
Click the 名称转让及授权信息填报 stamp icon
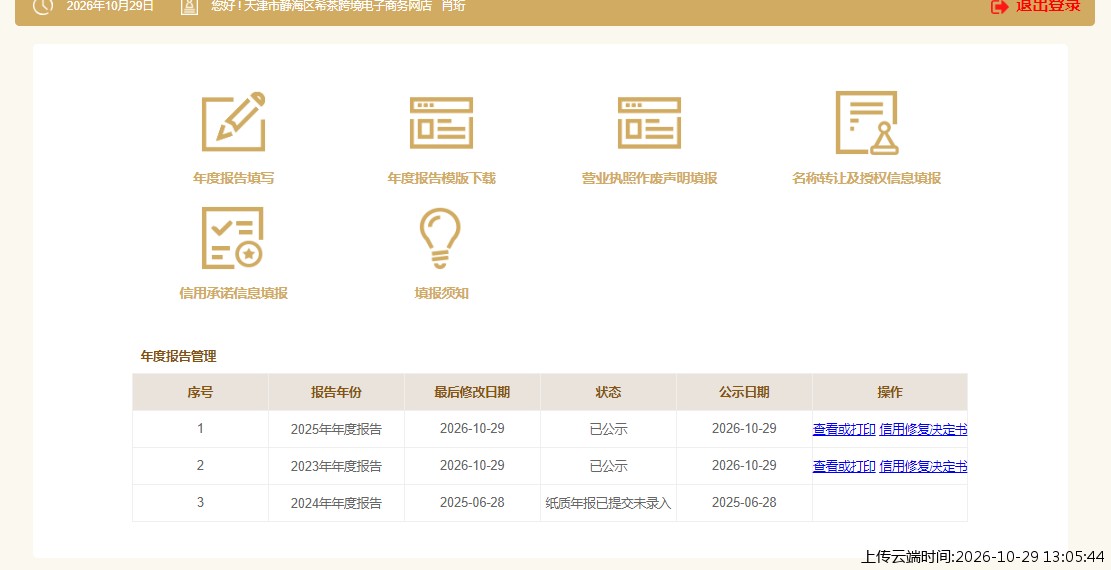tap(867, 123)
